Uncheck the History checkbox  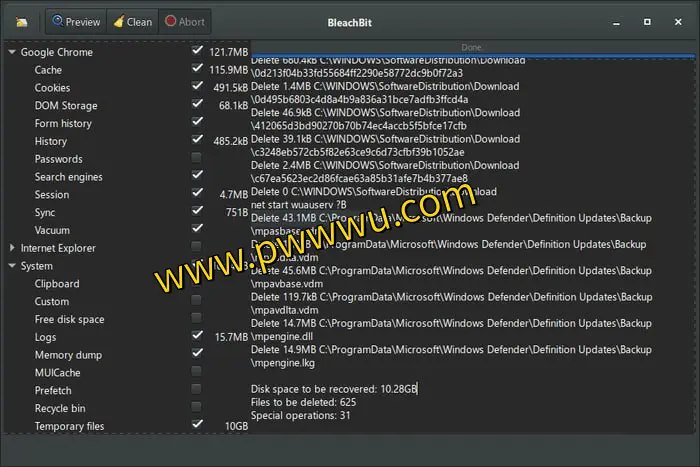[197, 139]
